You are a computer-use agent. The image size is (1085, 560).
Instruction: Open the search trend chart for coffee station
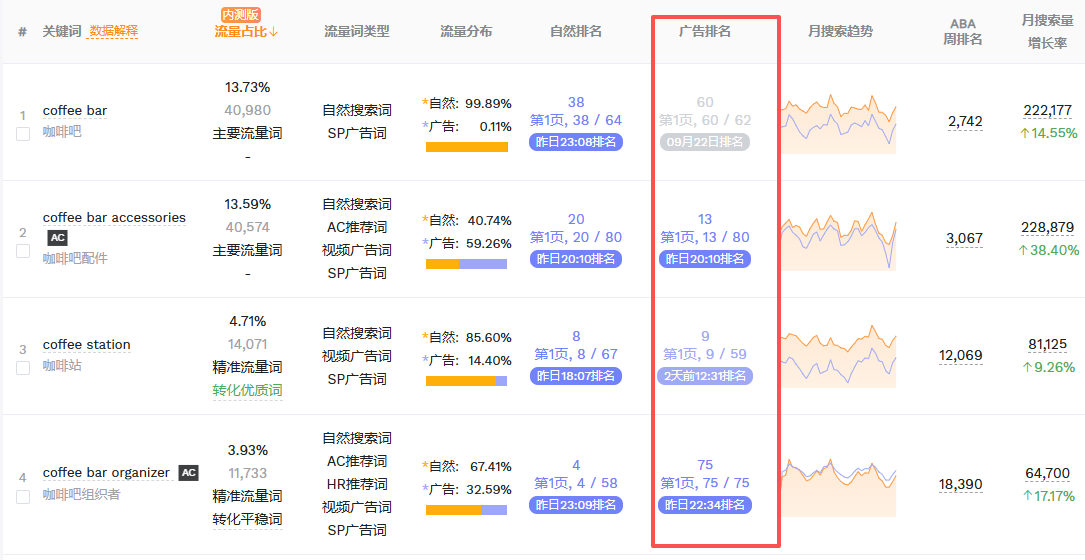839,356
